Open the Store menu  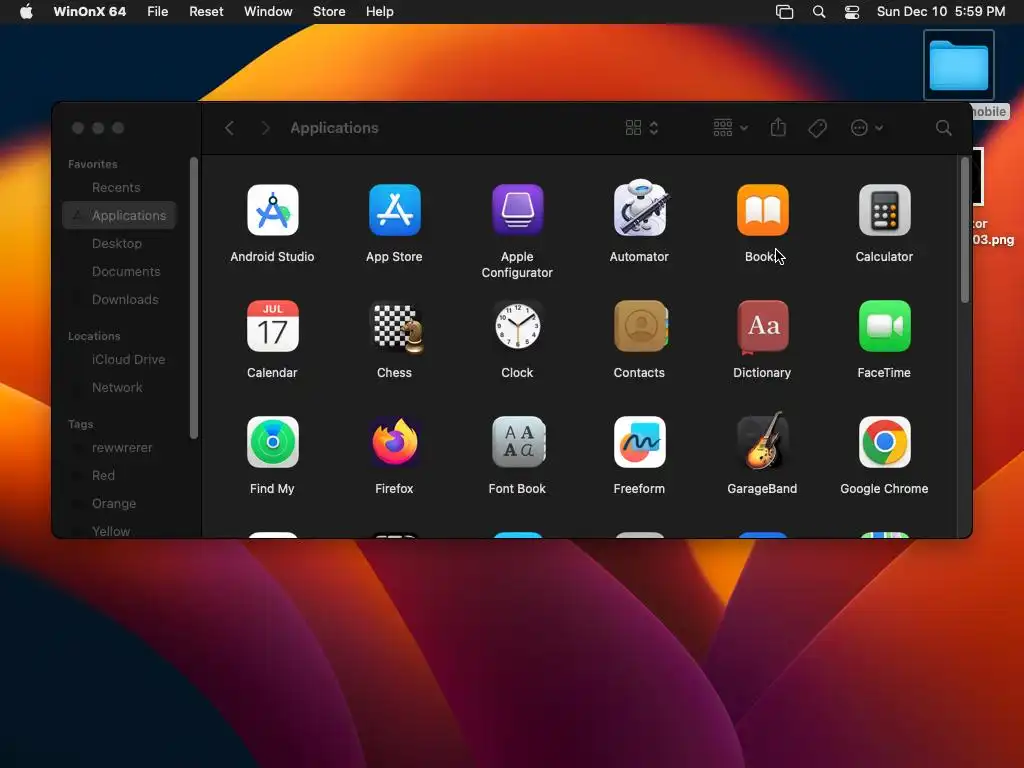(x=329, y=12)
